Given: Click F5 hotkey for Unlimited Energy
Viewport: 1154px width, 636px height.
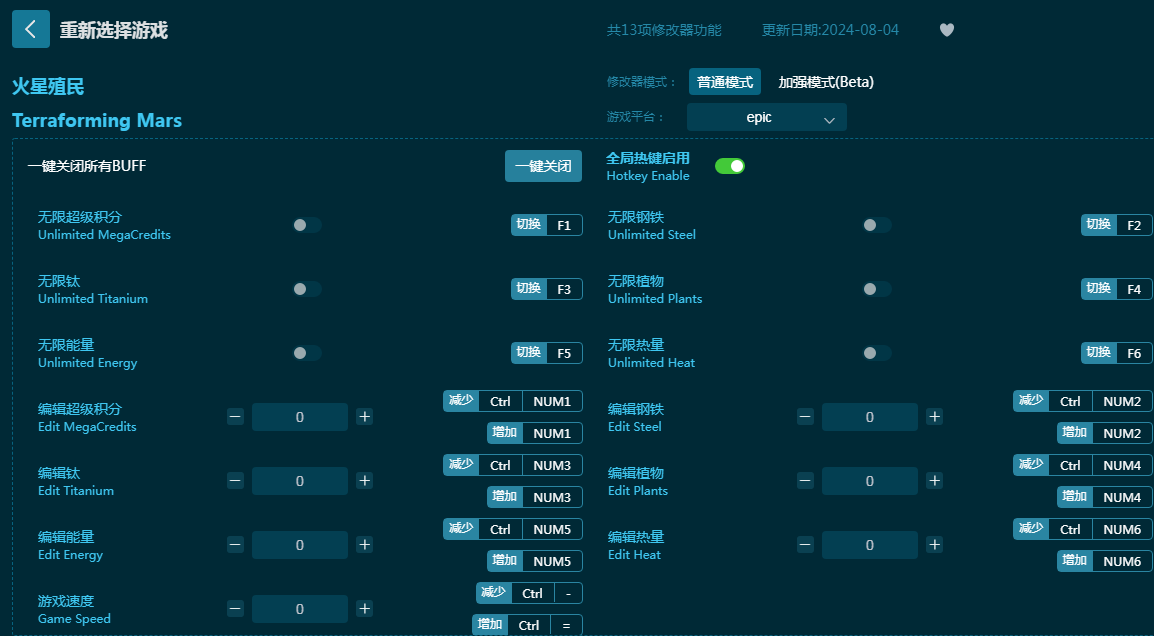Looking at the screenshot, I should click(x=547, y=353).
